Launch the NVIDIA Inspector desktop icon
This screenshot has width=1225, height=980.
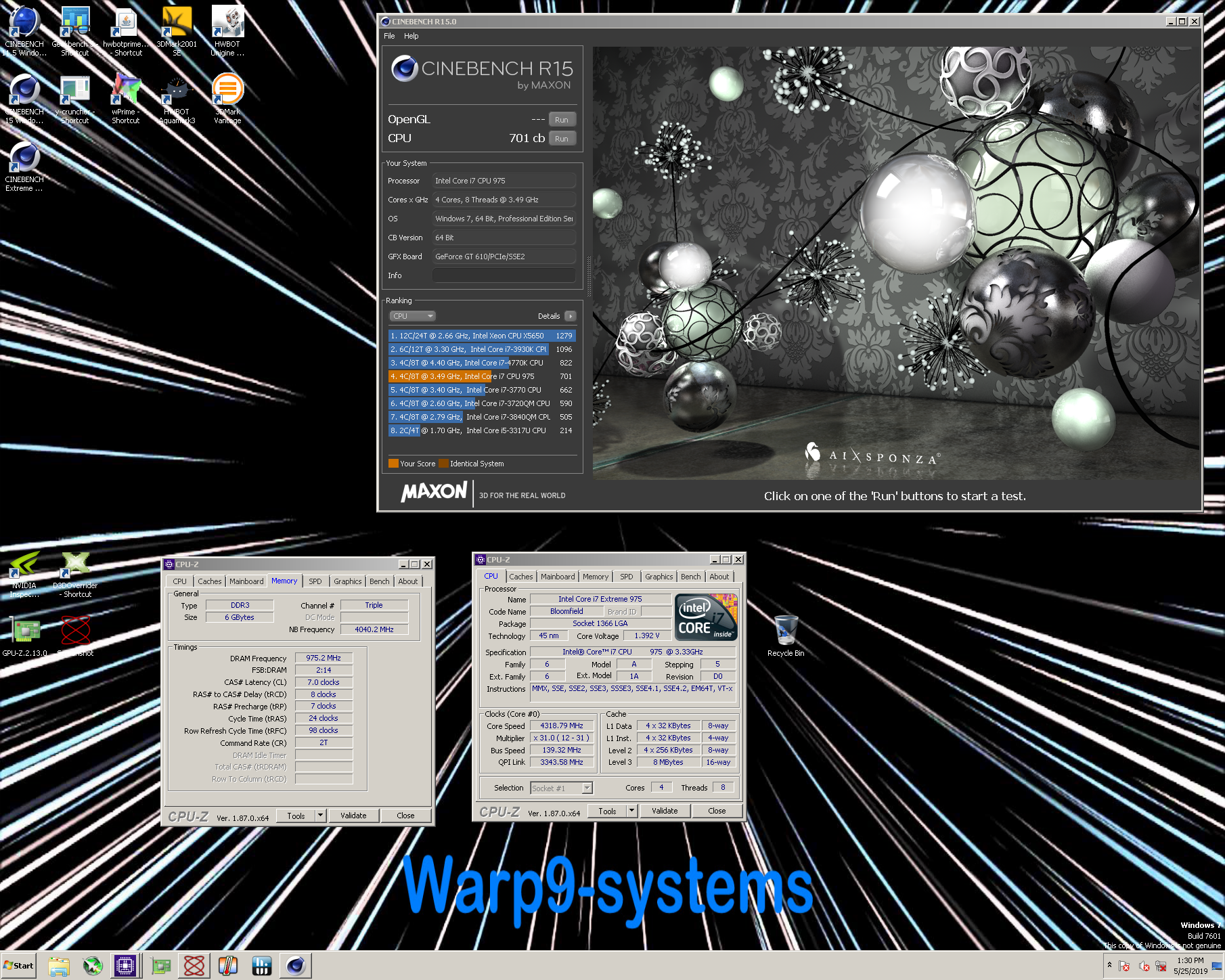[25, 574]
